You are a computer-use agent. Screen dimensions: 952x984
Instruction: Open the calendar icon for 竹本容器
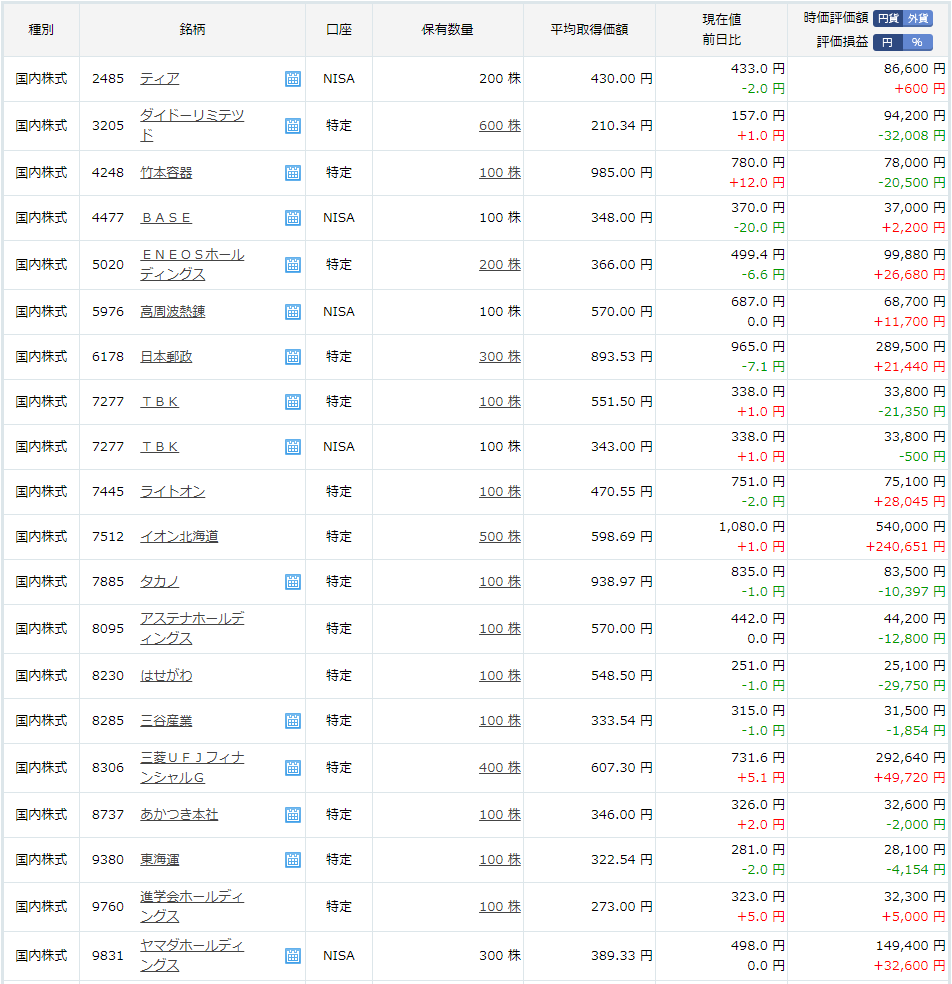pos(293,173)
